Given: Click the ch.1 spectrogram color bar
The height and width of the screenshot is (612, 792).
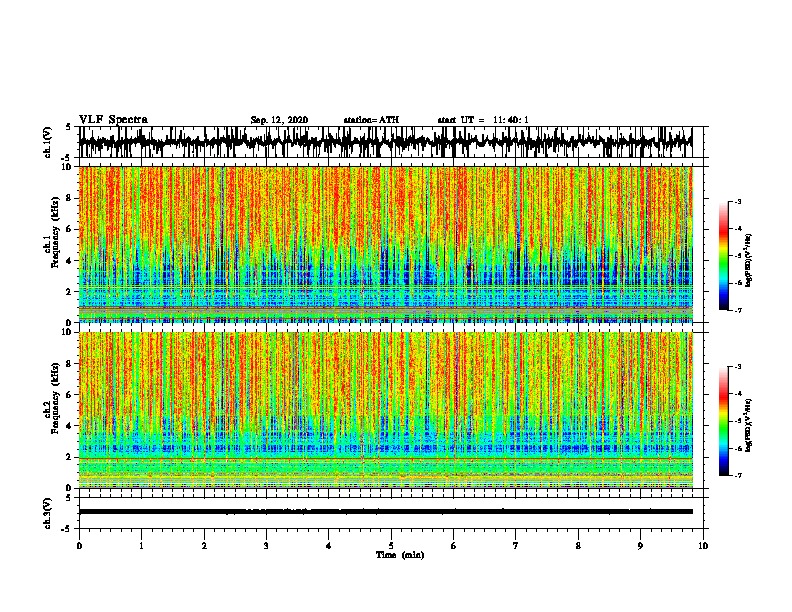Looking at the screenshot, I should [723, 256].
